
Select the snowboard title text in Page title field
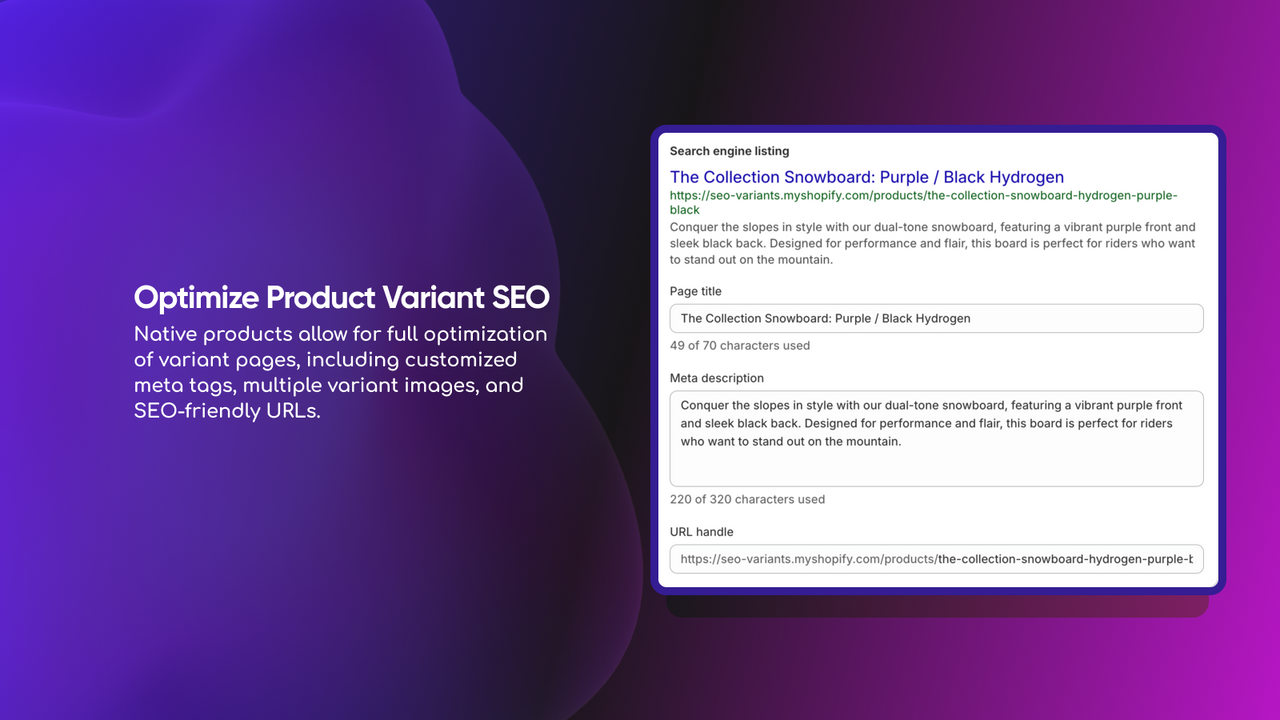tap(824, 318)
